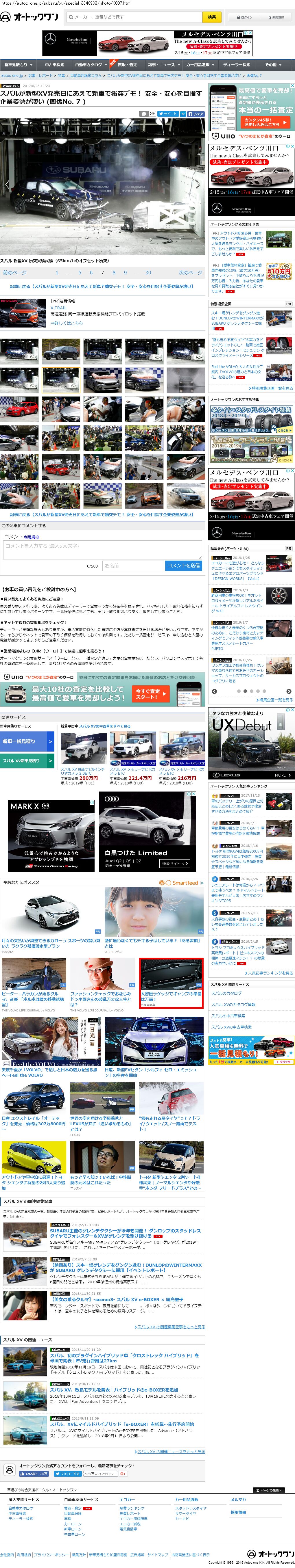Open the 特別編集企画一覧を見る link

(271, 388)
